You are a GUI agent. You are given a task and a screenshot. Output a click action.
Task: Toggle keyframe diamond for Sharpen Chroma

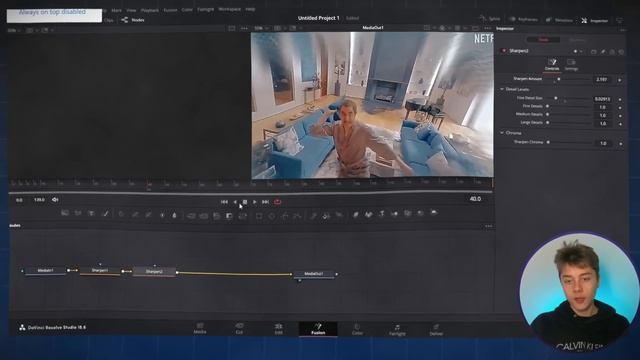click(x=620, y=144)
